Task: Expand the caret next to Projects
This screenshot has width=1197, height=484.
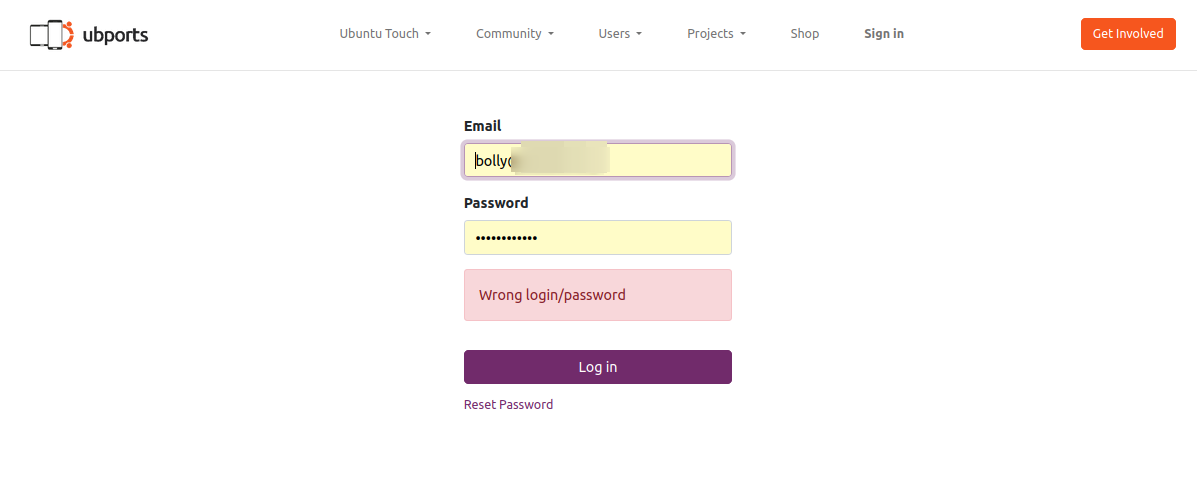Action: (743, 34)
